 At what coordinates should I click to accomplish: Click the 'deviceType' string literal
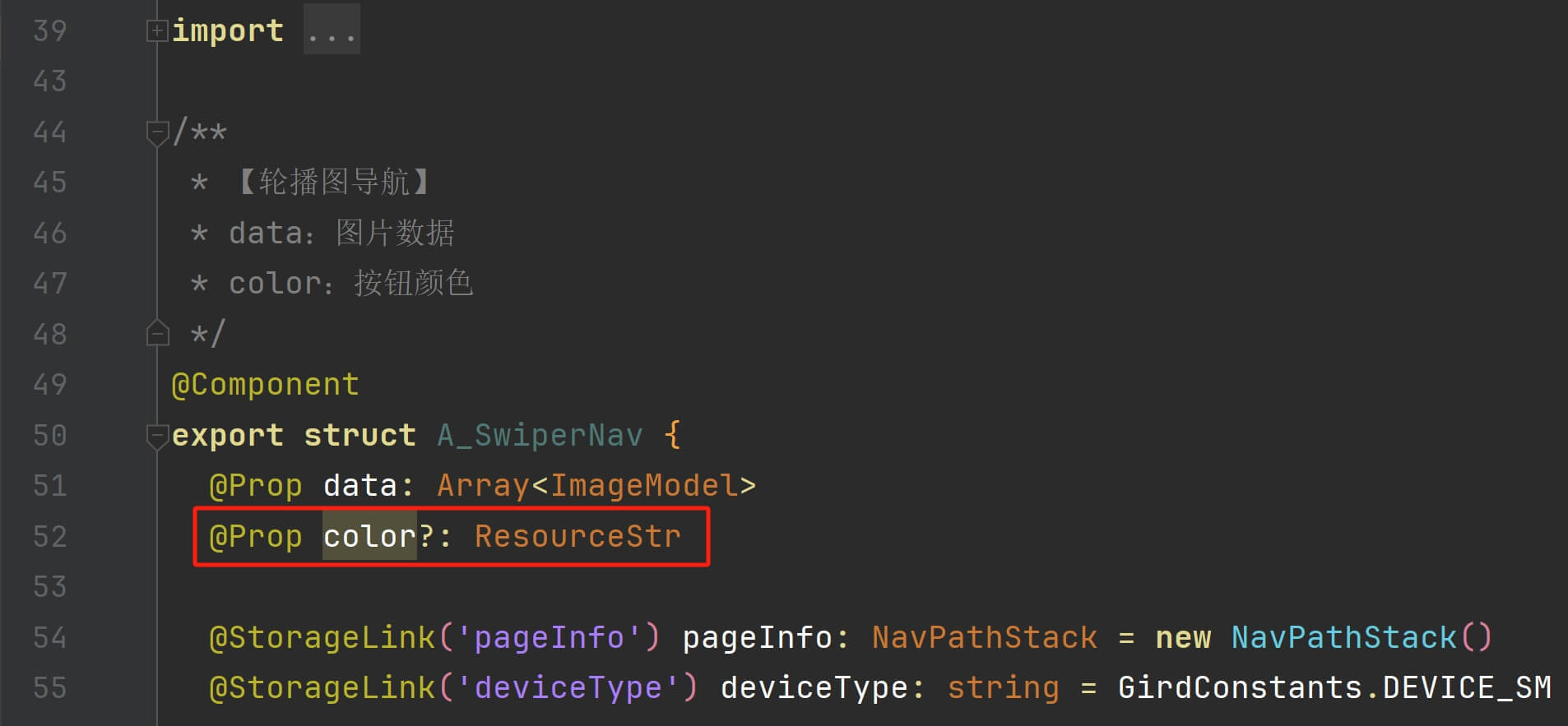click(568, 688)
